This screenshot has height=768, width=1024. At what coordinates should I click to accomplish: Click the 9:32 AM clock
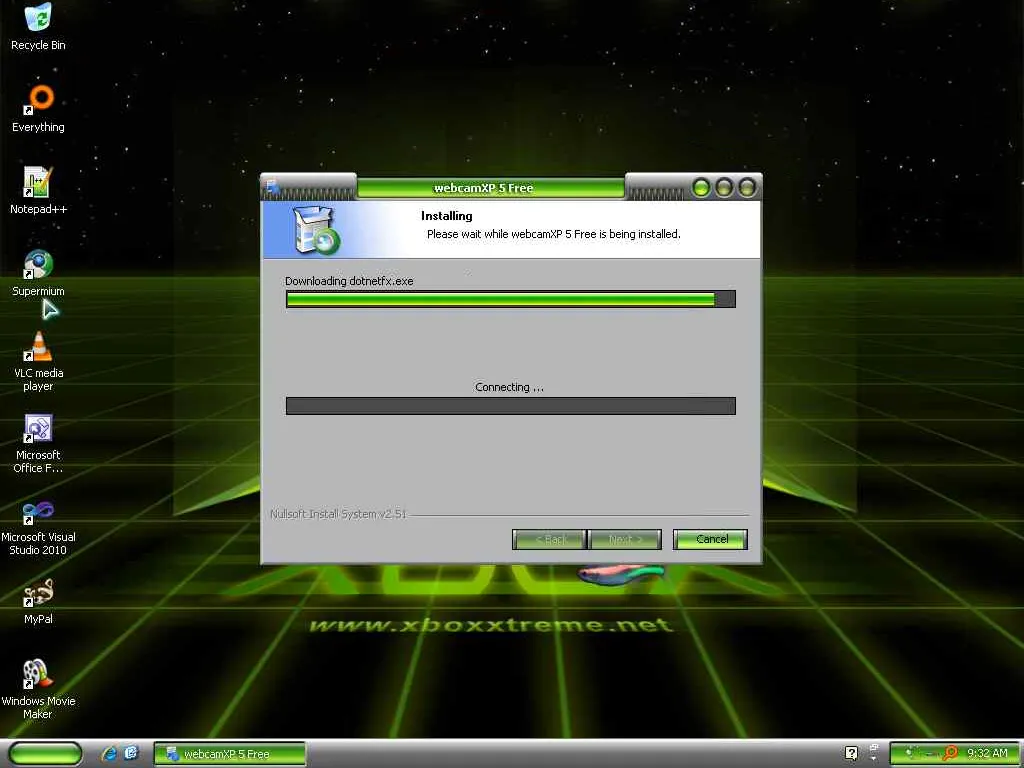[987, 753]
